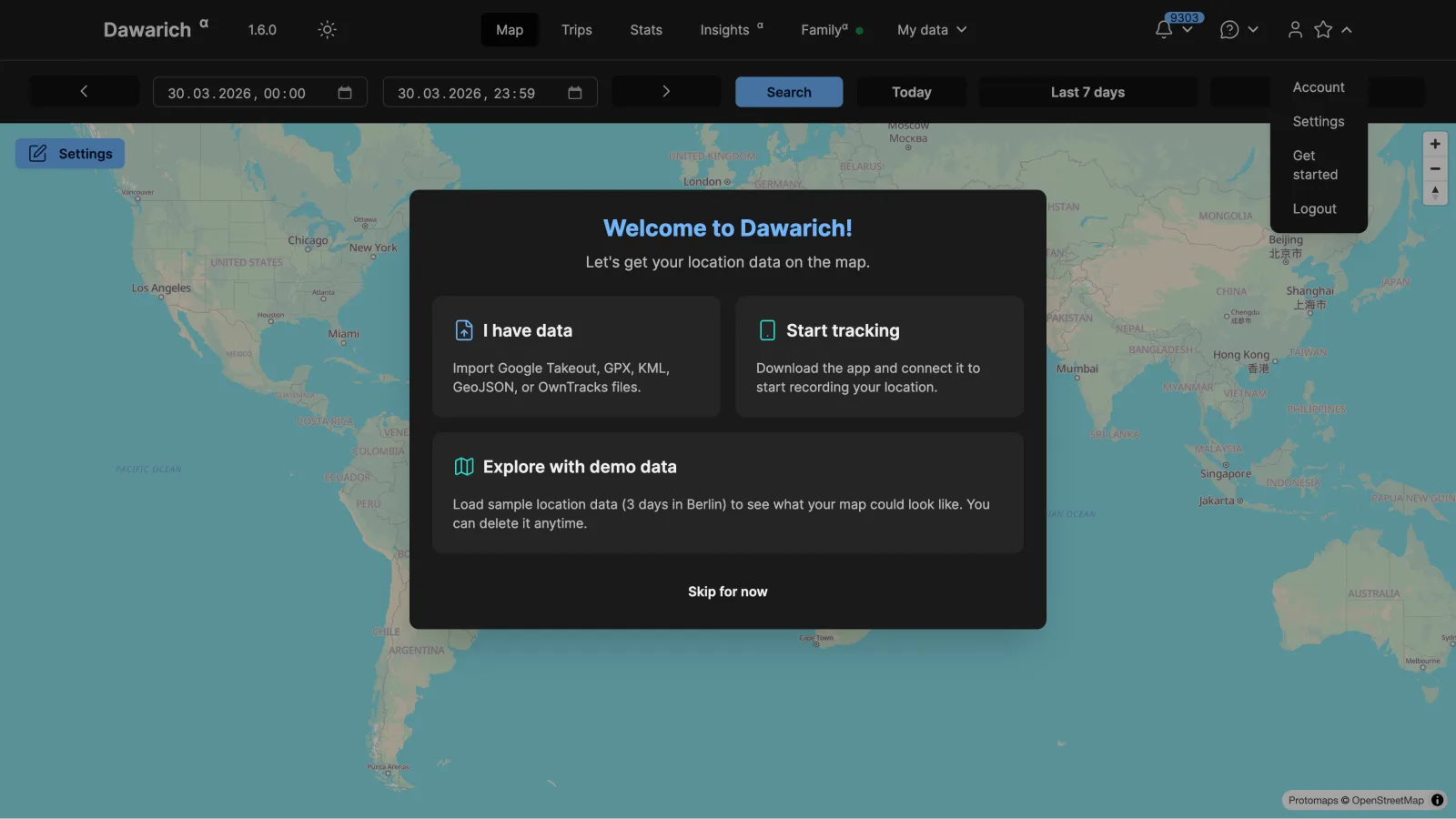Click the Today button
This screenshot has width=1456, height=819.
[911, 92]
